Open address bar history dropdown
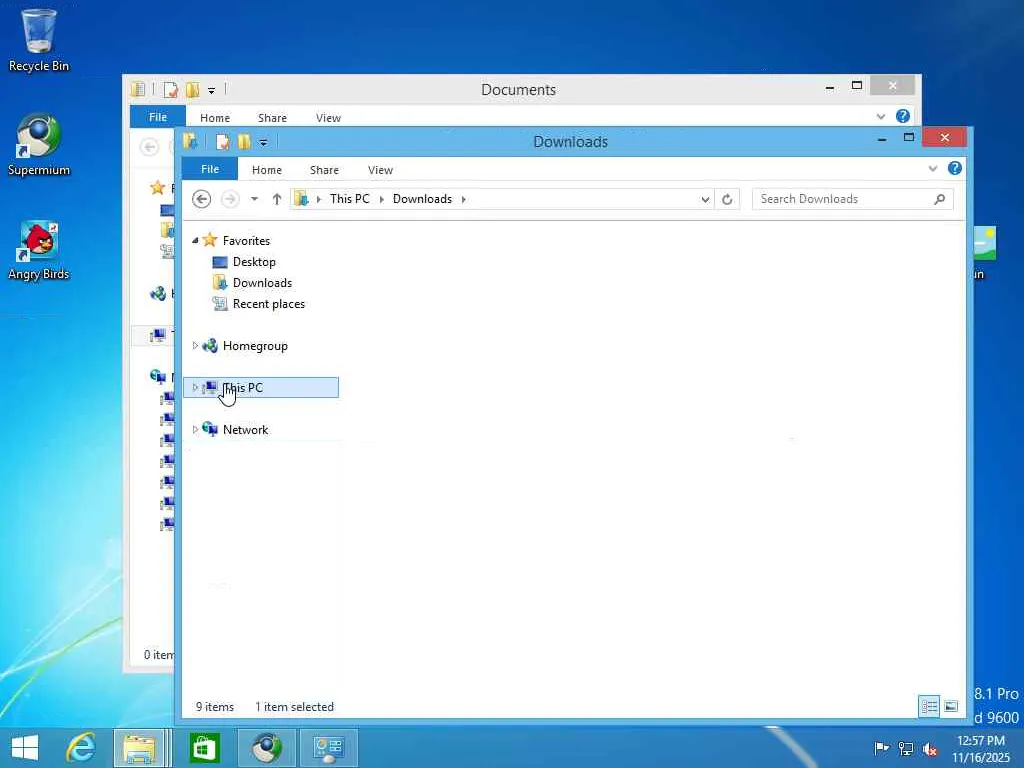The image size is (1024, 768). pyautogui.click(x=705, y=199)
